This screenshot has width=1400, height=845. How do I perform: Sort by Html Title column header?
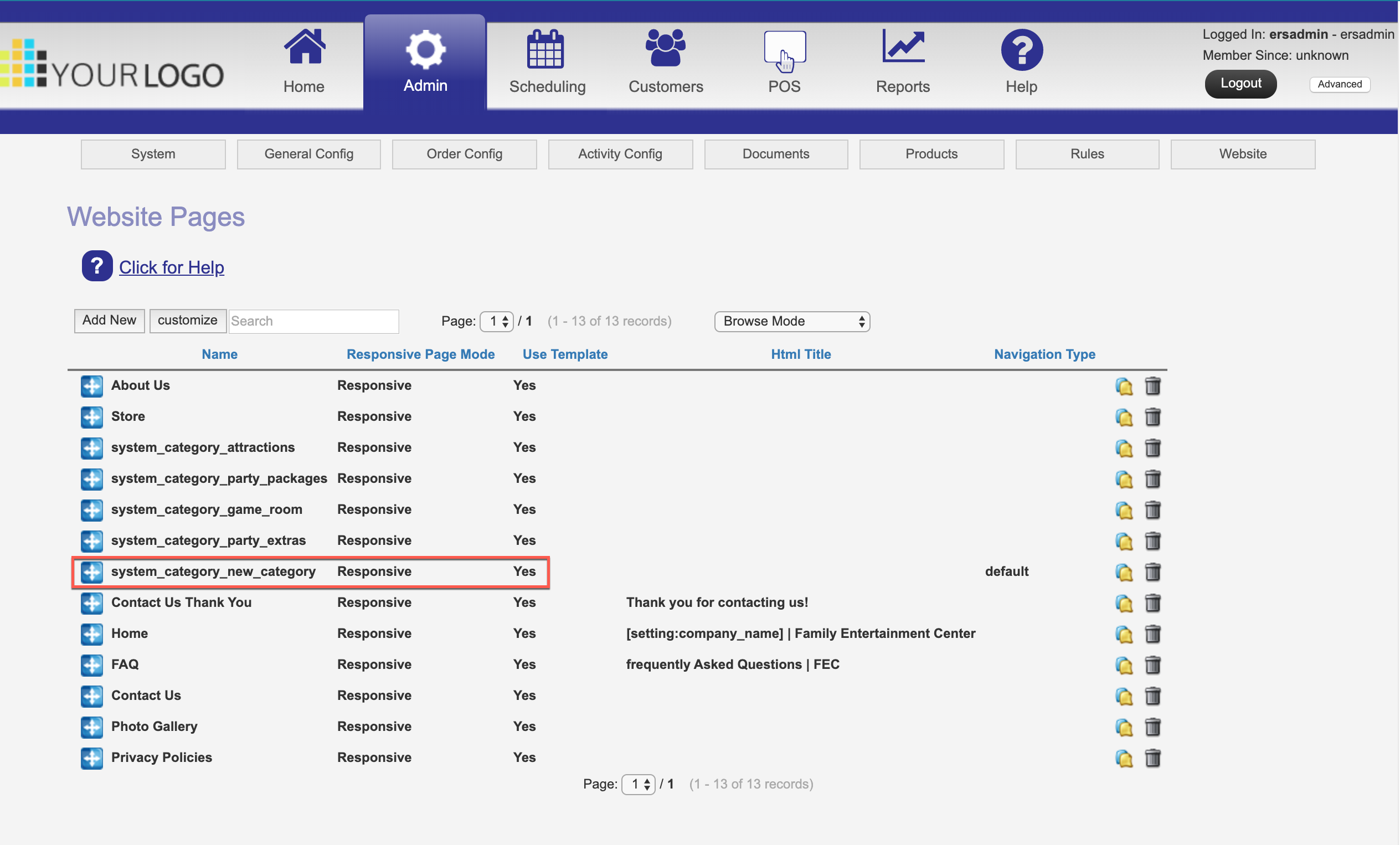(x=801, y=354)
